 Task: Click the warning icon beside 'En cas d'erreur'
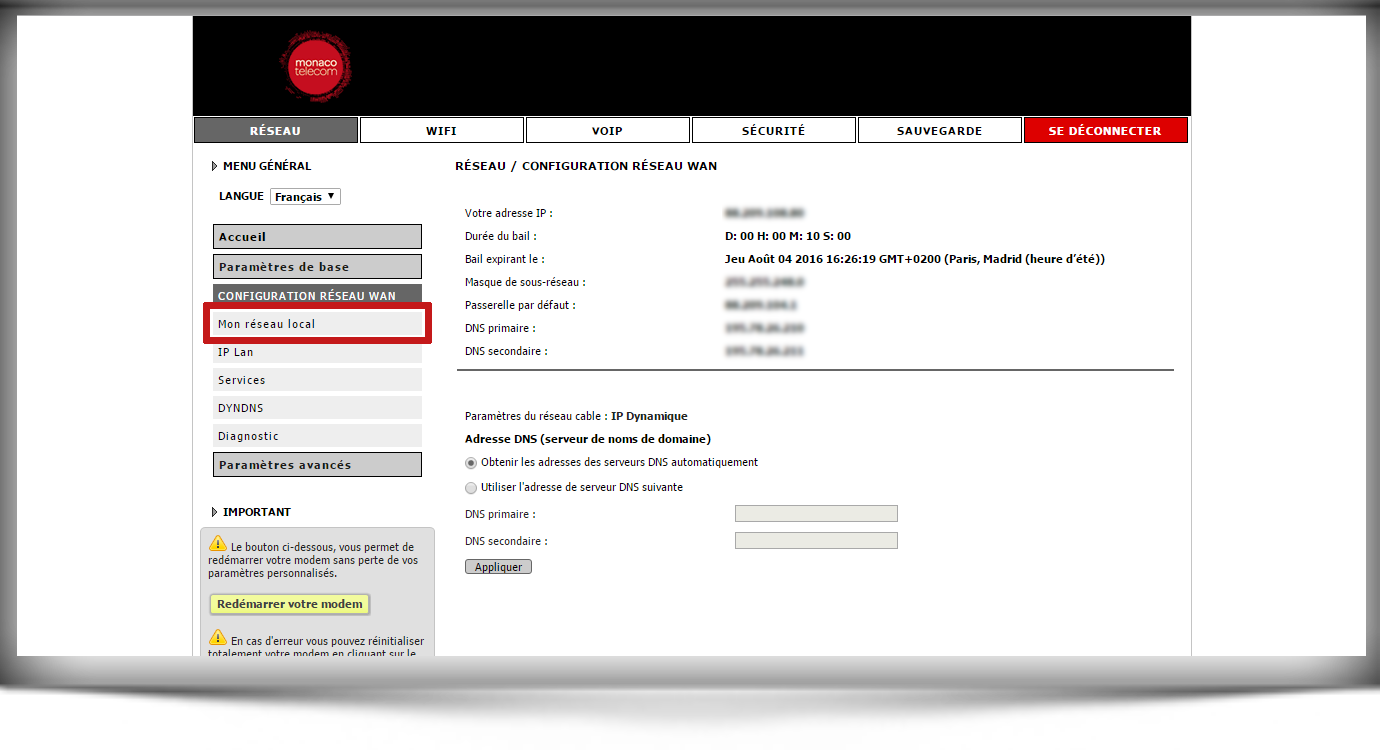tap(218, 638)
